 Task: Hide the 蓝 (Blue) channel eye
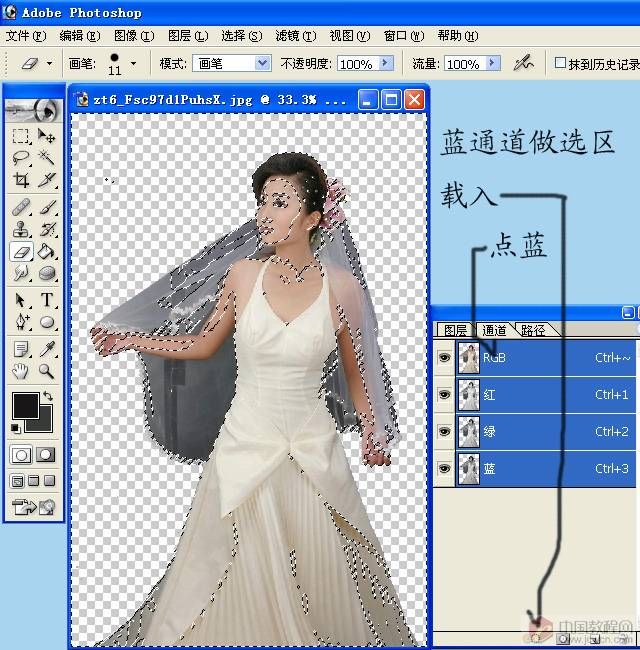tap(445, 469)
